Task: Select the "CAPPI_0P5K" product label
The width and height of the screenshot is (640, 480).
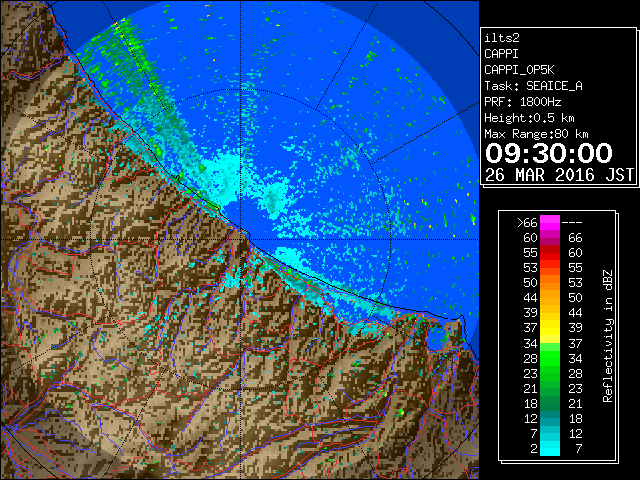Action: pos(519,70)
